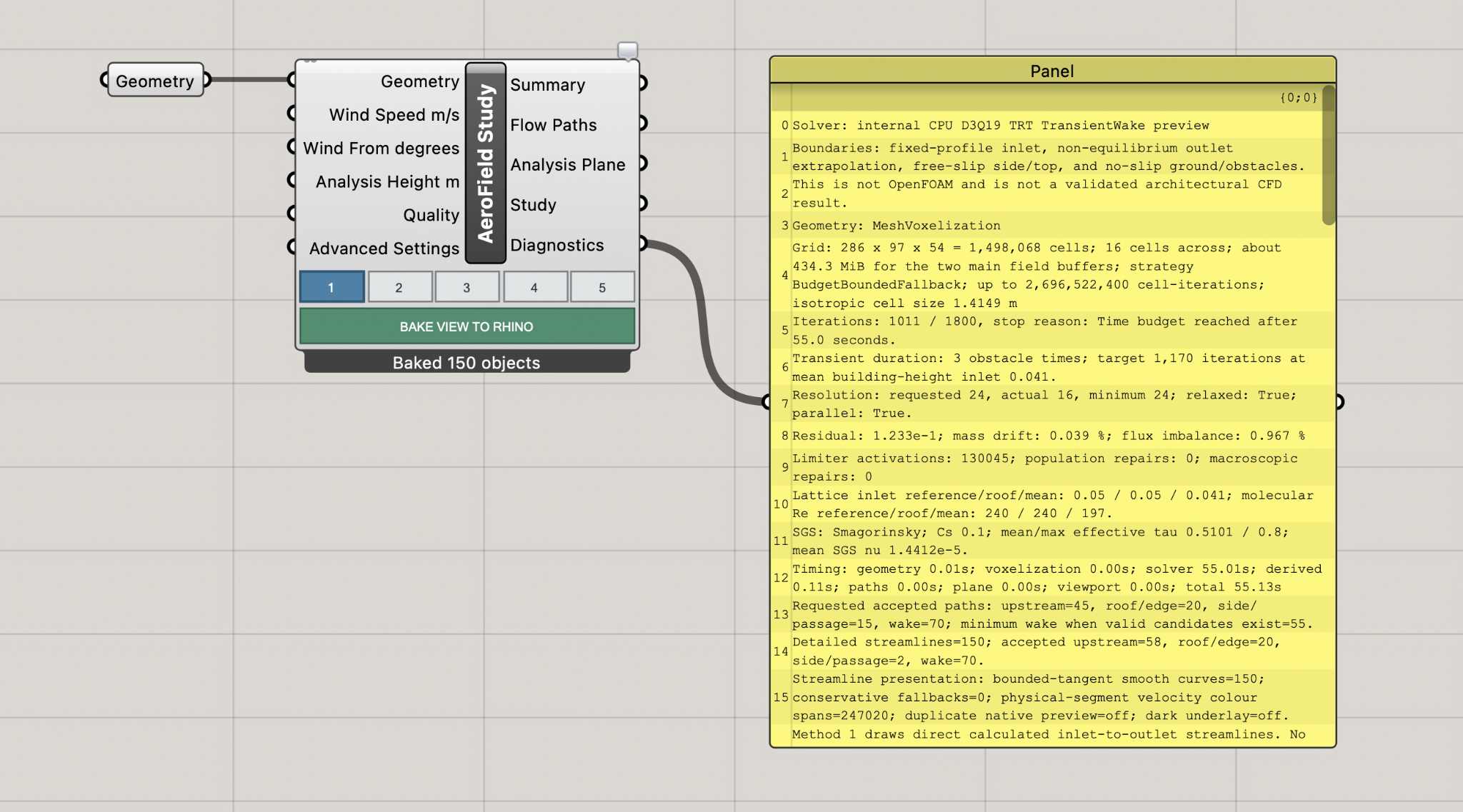
Task: Click the Diagnostics output grip
Action: coord(643,244)
